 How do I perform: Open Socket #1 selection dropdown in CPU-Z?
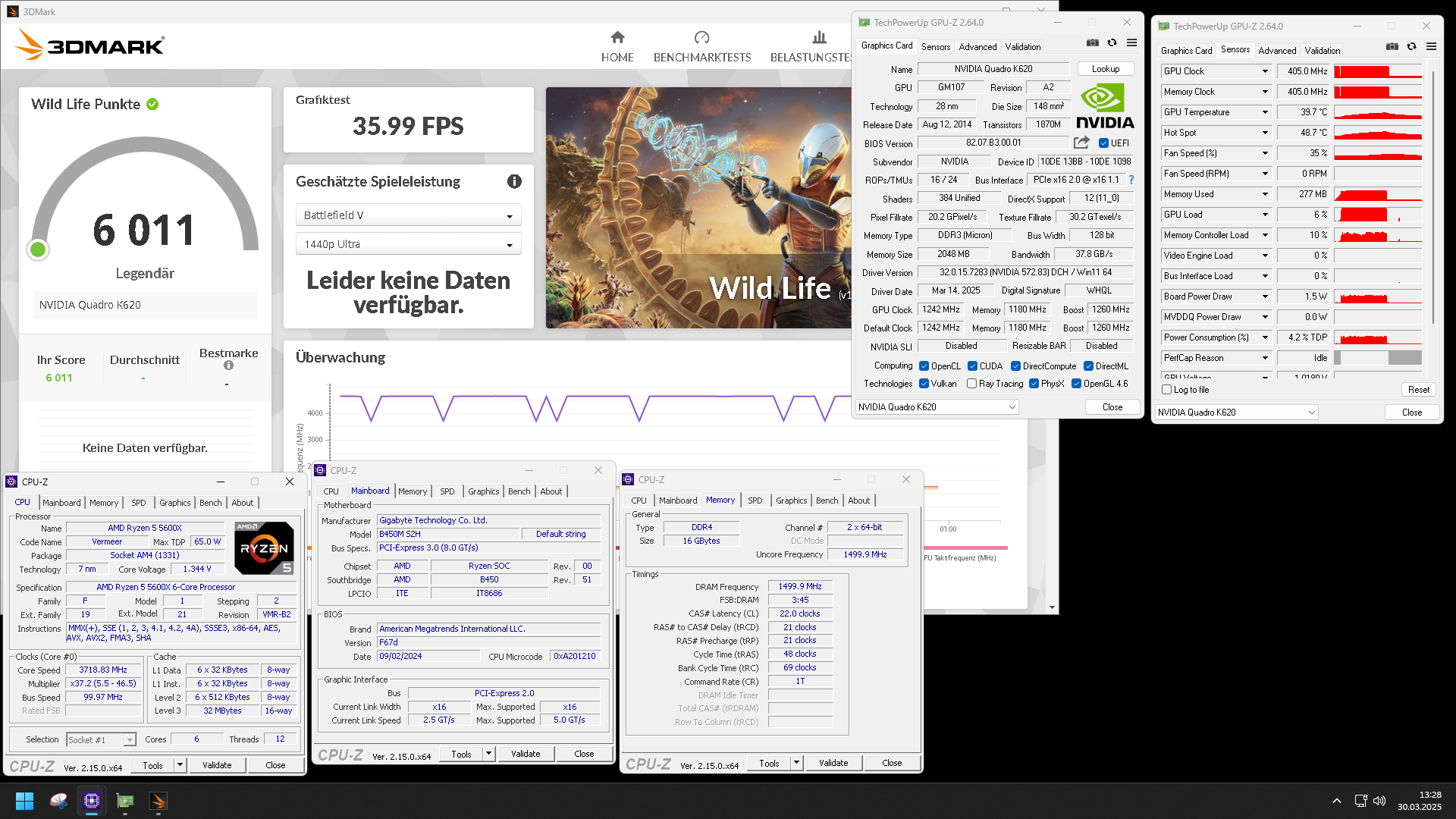[x=101, y=739]
